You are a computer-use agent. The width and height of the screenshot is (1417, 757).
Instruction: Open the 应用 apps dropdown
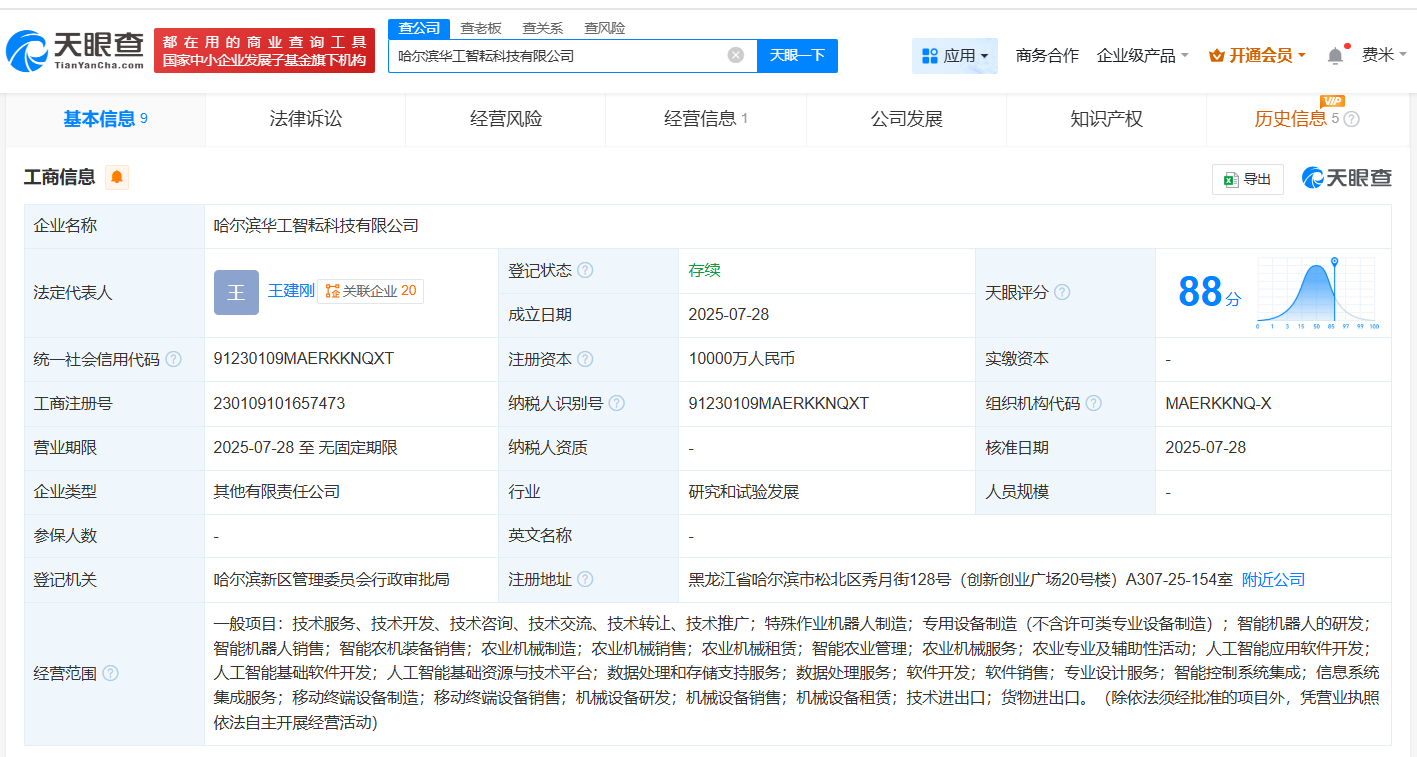click(x=954, y=55)
